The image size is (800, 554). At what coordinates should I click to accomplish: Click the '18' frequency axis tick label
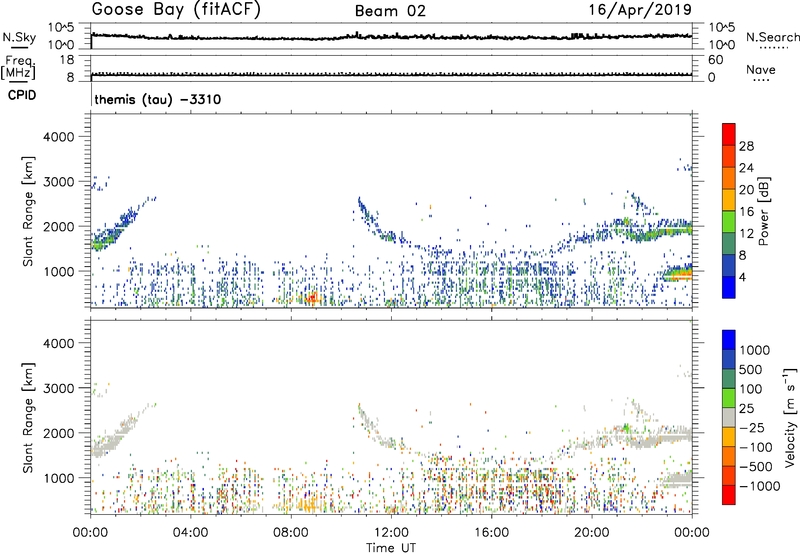[66, 60]
